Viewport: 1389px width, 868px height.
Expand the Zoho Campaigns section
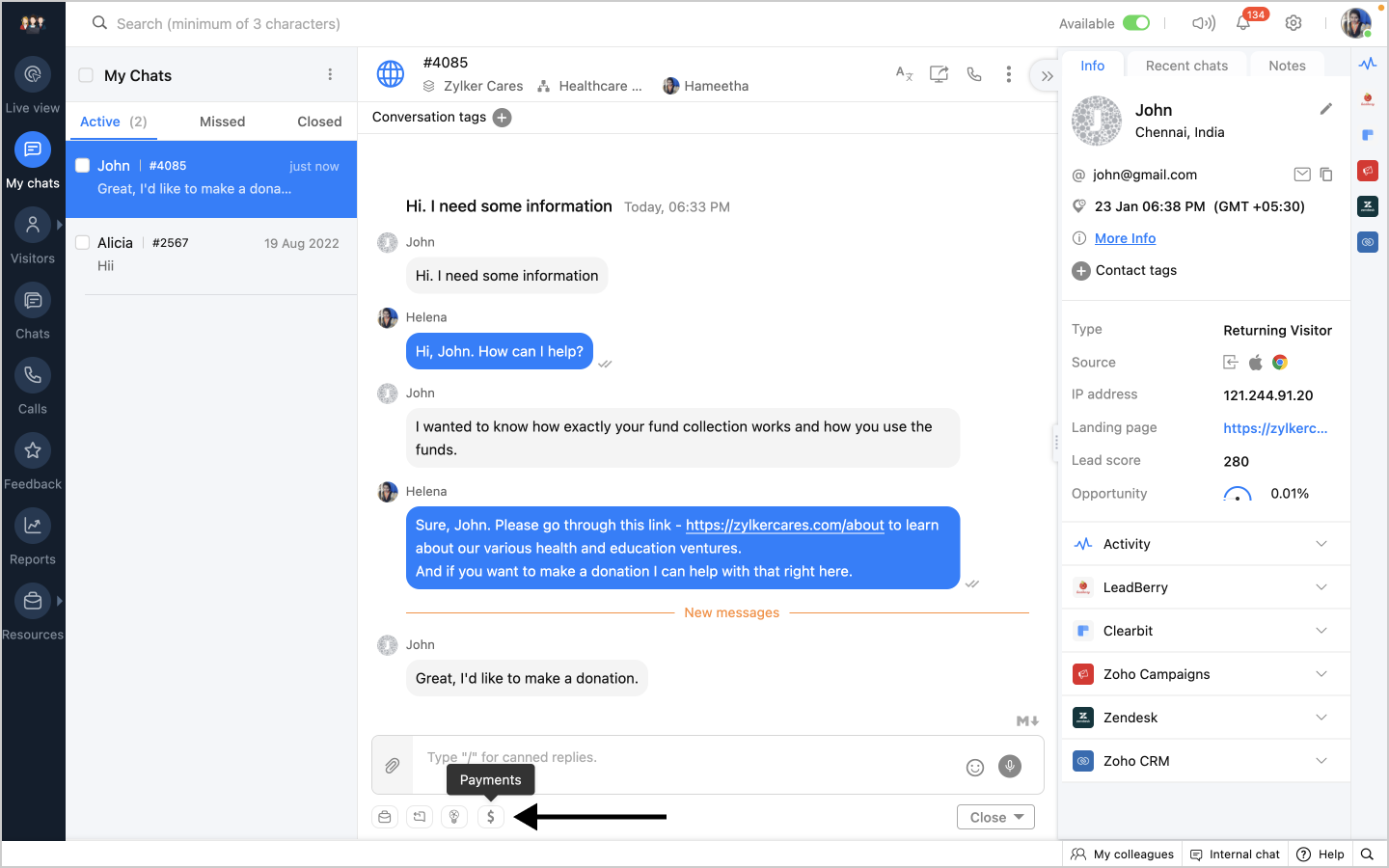(x=1205, y=674)
